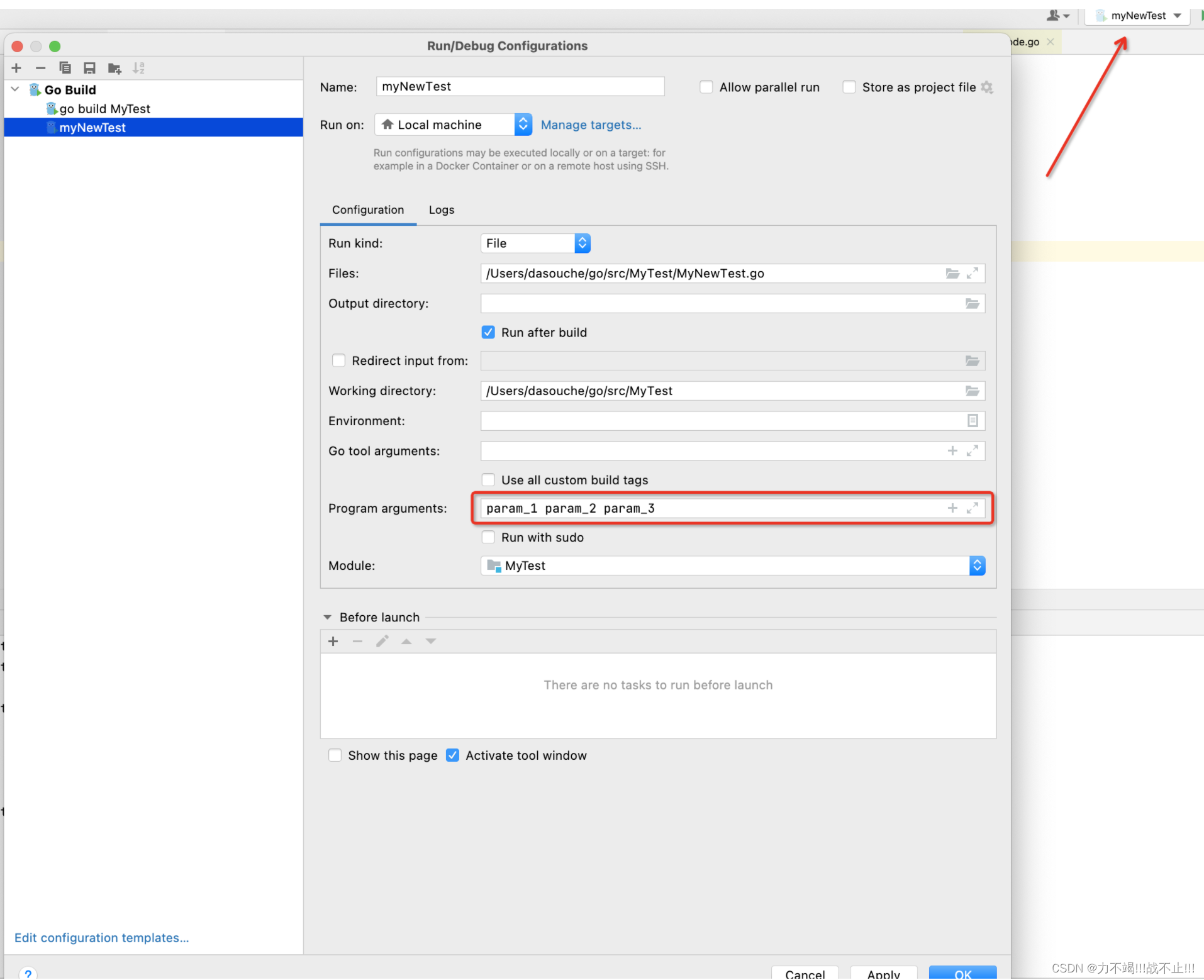Edit the selected Before launch task
The width and height of the screenshot is (1204, 980).
pyautogui.click(x=382, y=642)
